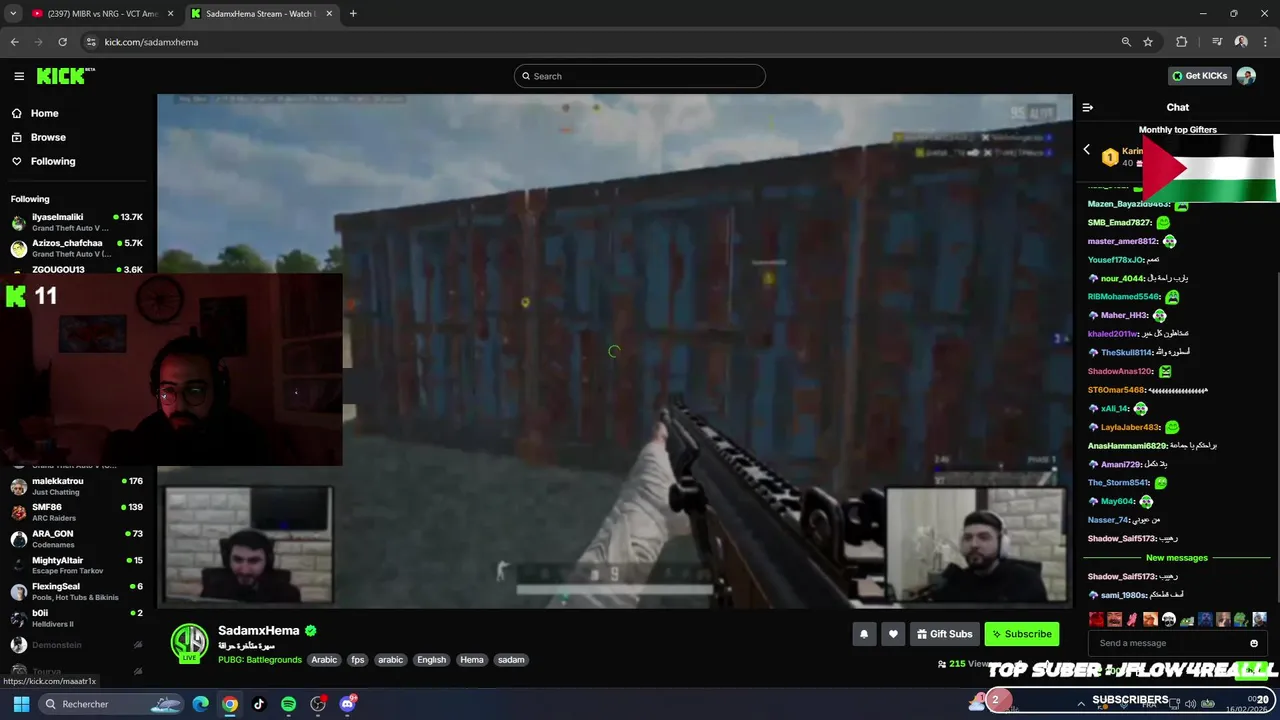The width and height of the screenshot is (1280, 720).
Task: Open zoom control in address bar
Action: [1126, 42]
